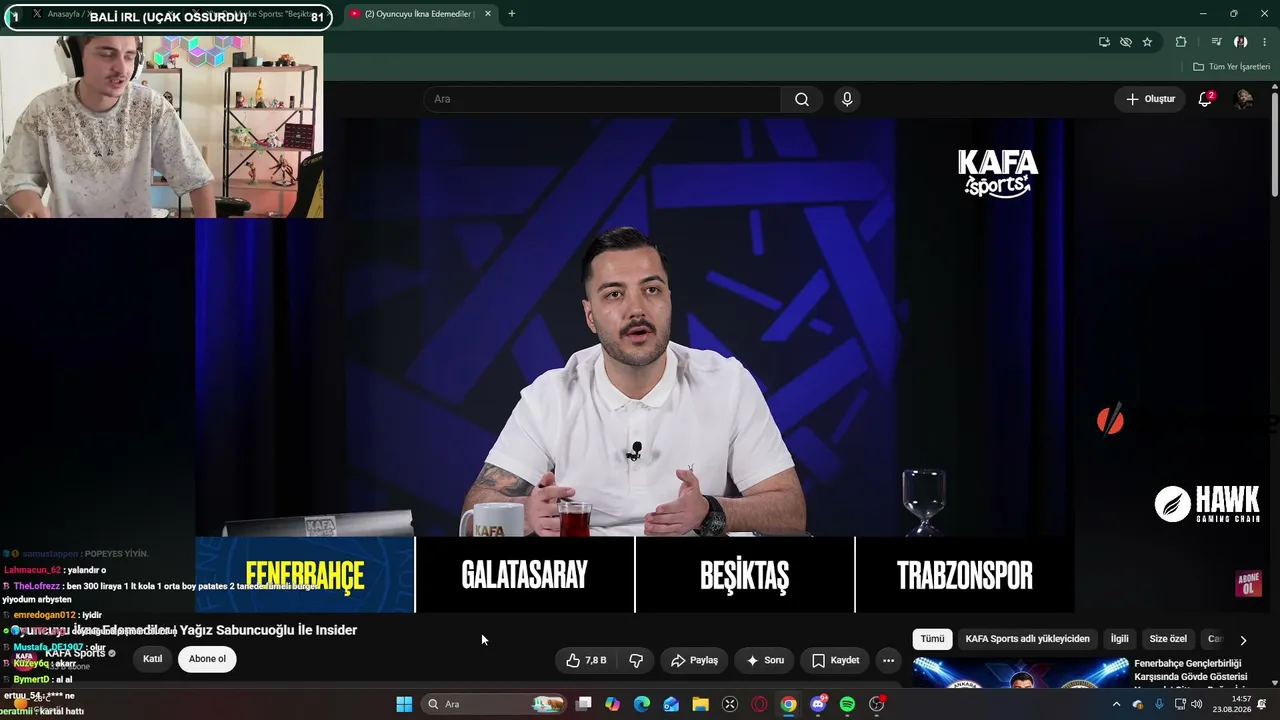
Task: Save the video with Kaydet
Action: (x=835, y=660)
